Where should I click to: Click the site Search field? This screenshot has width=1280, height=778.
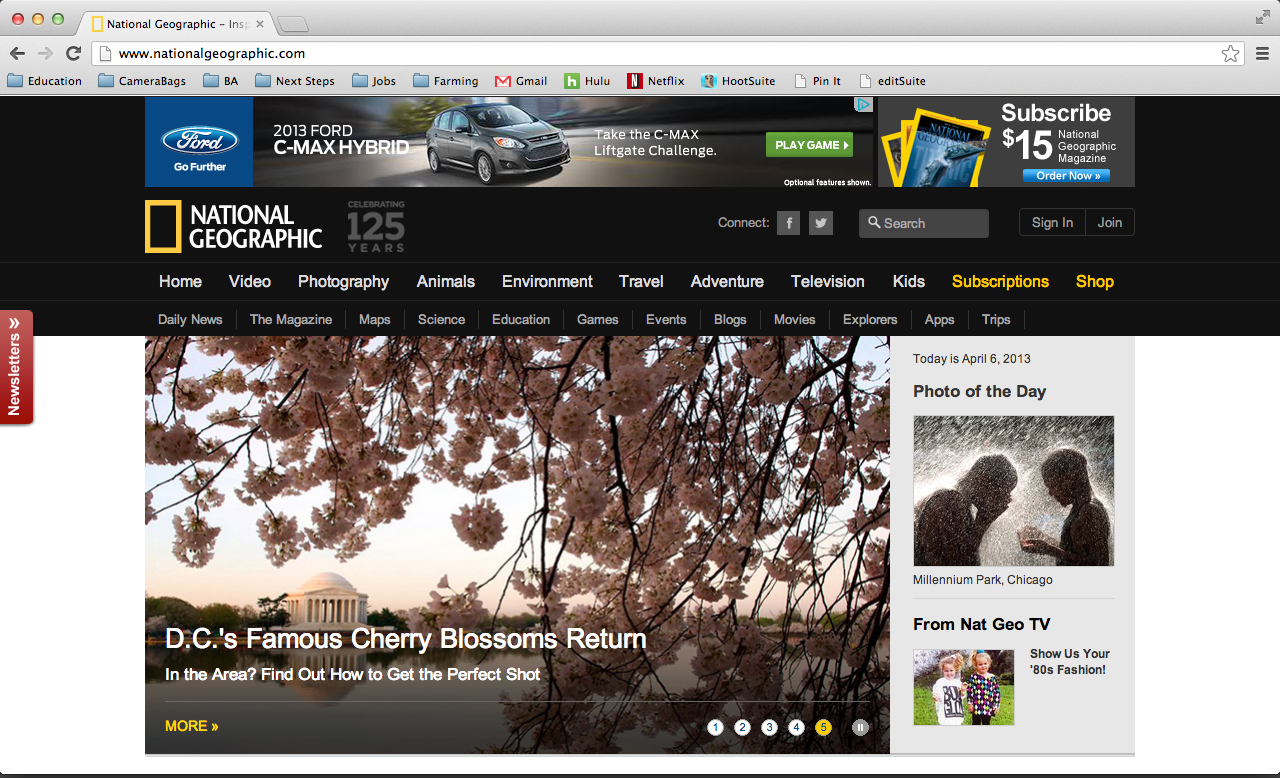tap(930, 224)
